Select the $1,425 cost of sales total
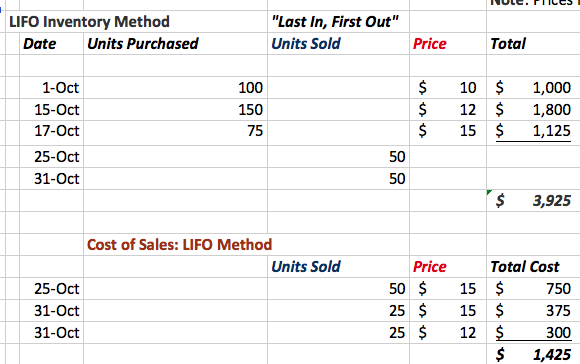This screenshot has width=580, height=364. (x=533, y=354)
